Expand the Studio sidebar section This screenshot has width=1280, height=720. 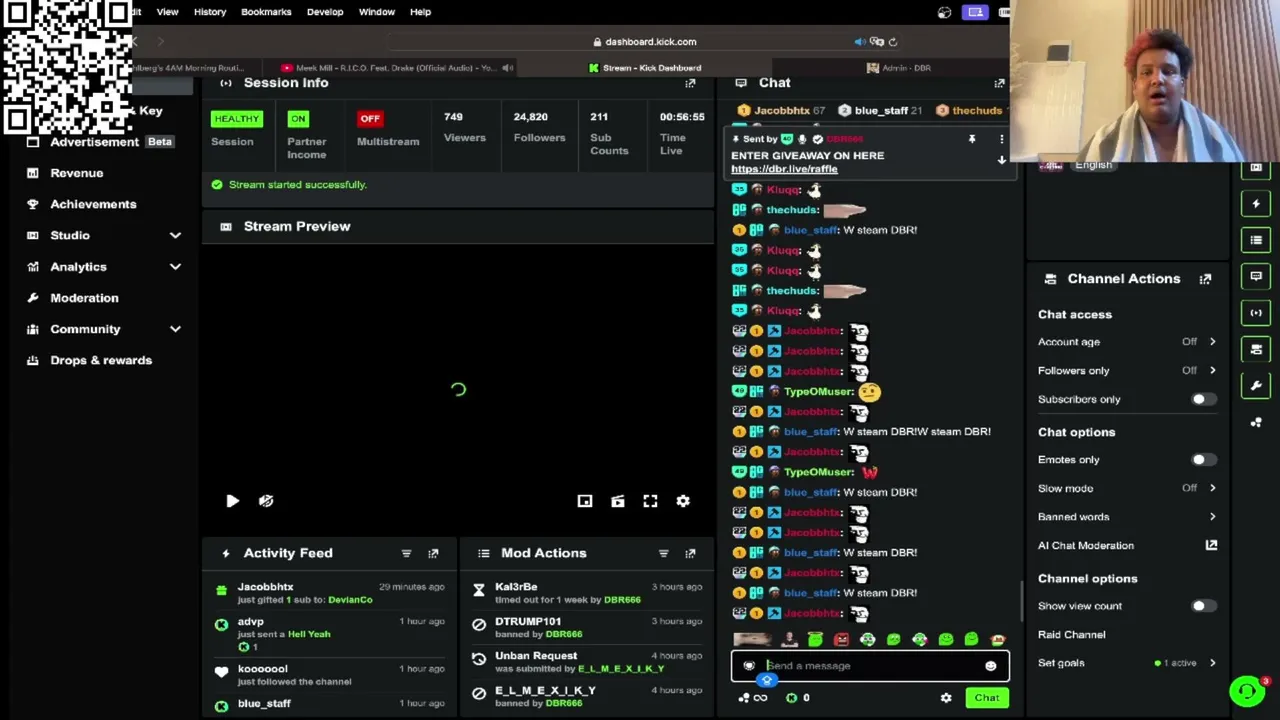pos(175,236)
